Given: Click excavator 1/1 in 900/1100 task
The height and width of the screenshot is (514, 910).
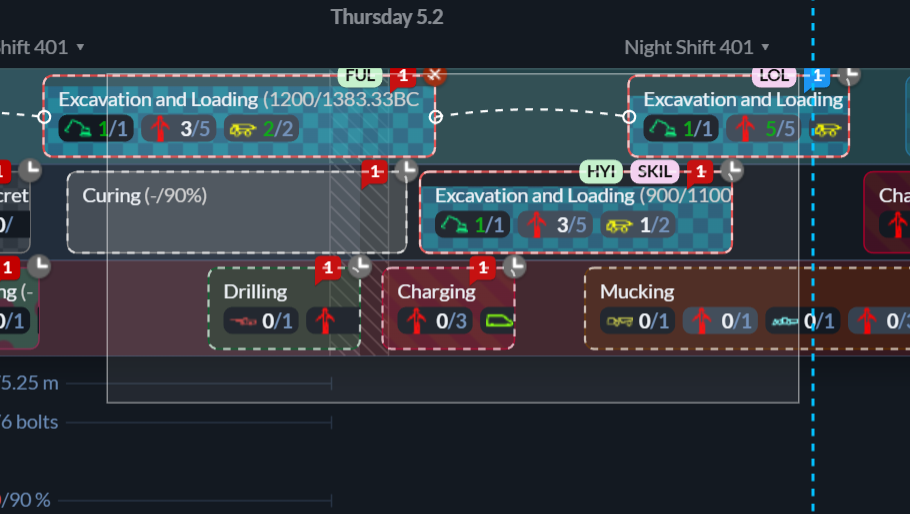Looking at the screenshot, I should [472, 225].
